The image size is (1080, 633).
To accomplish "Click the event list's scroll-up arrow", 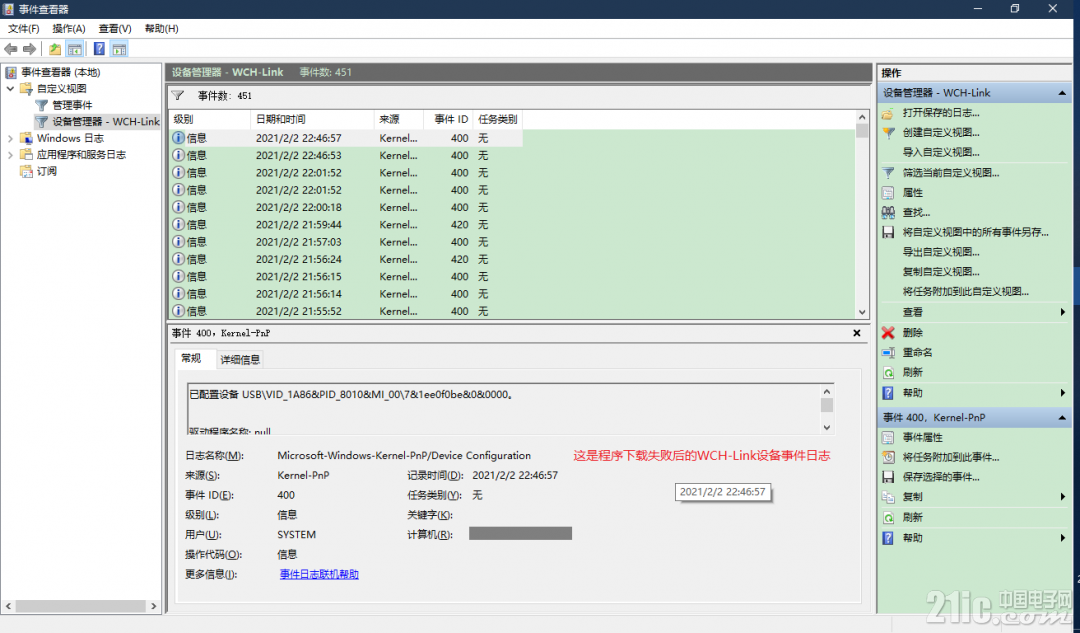I will coord(862,117).
